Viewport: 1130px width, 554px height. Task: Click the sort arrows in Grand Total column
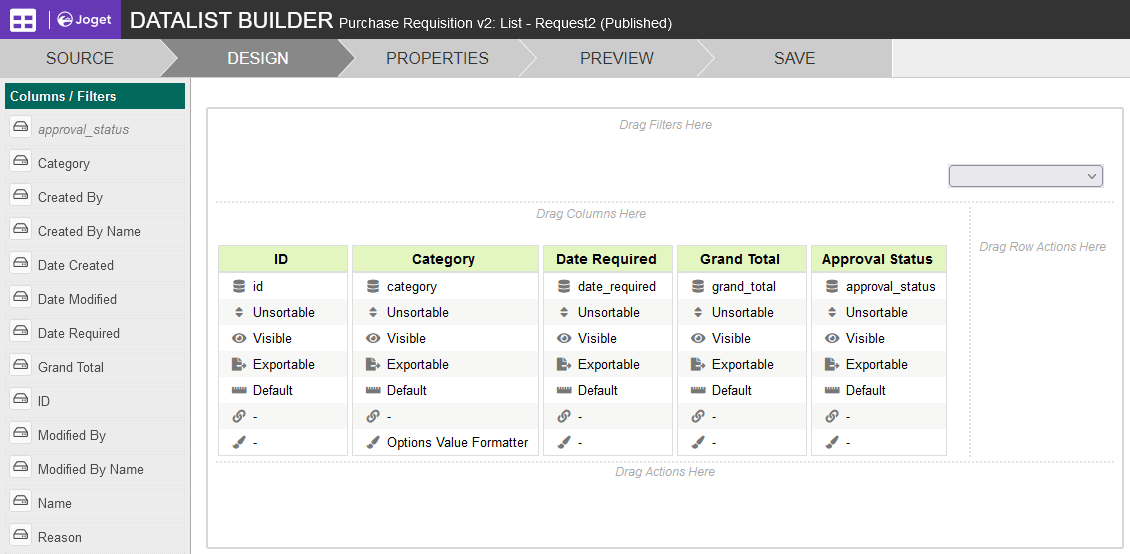point(698,312)
